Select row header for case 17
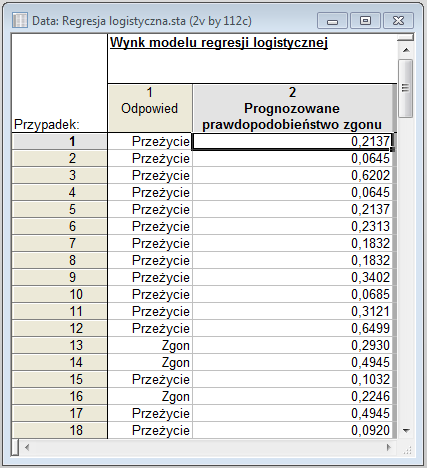The height and width of the screenshot is (468, 427). 59,413
